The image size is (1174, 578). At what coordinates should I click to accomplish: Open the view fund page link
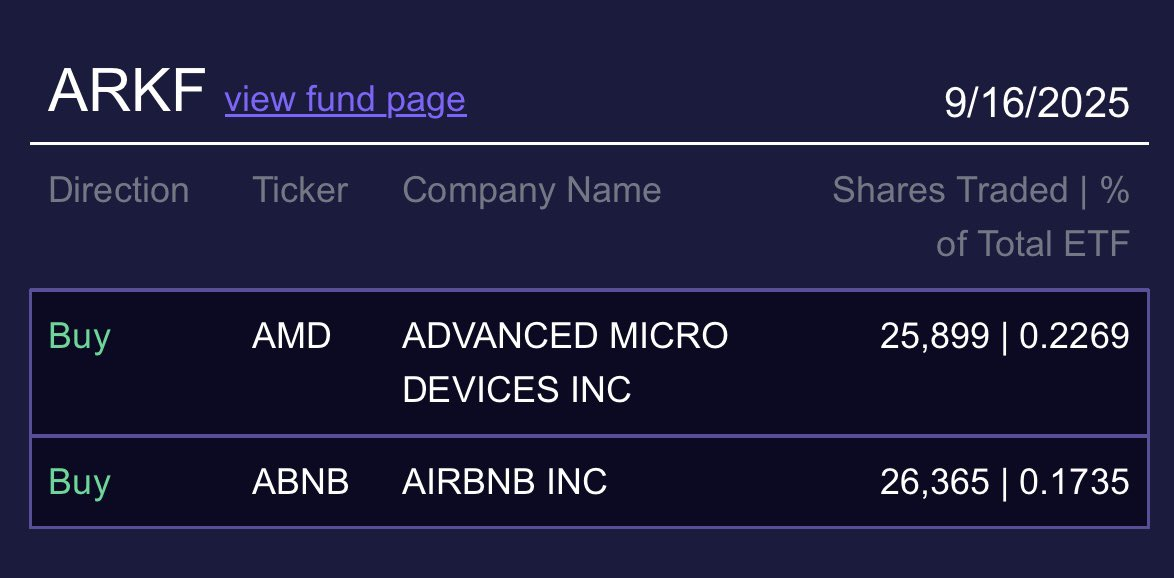click(345, 100)
